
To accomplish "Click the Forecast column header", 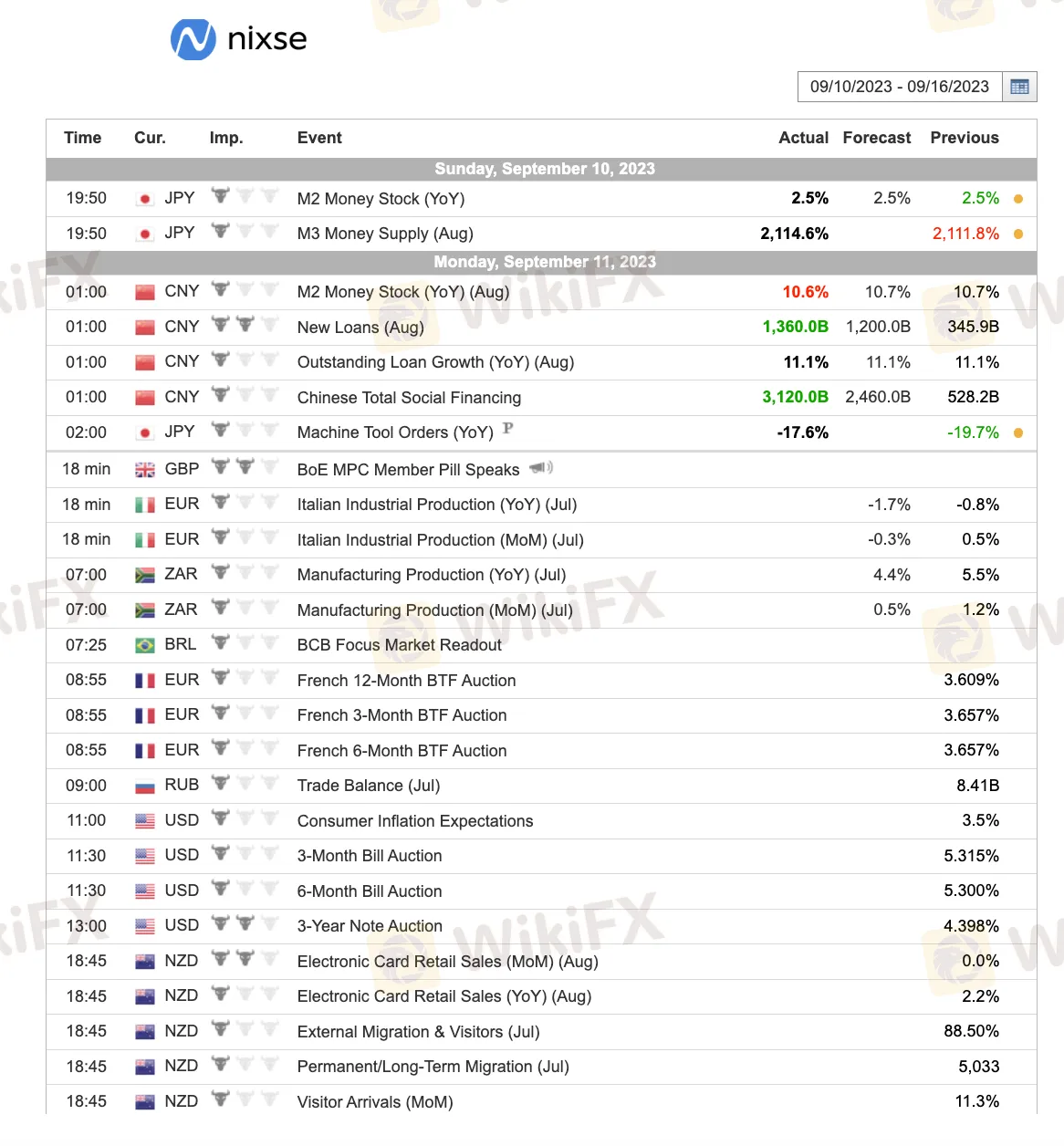I will (x=876, y=138).
